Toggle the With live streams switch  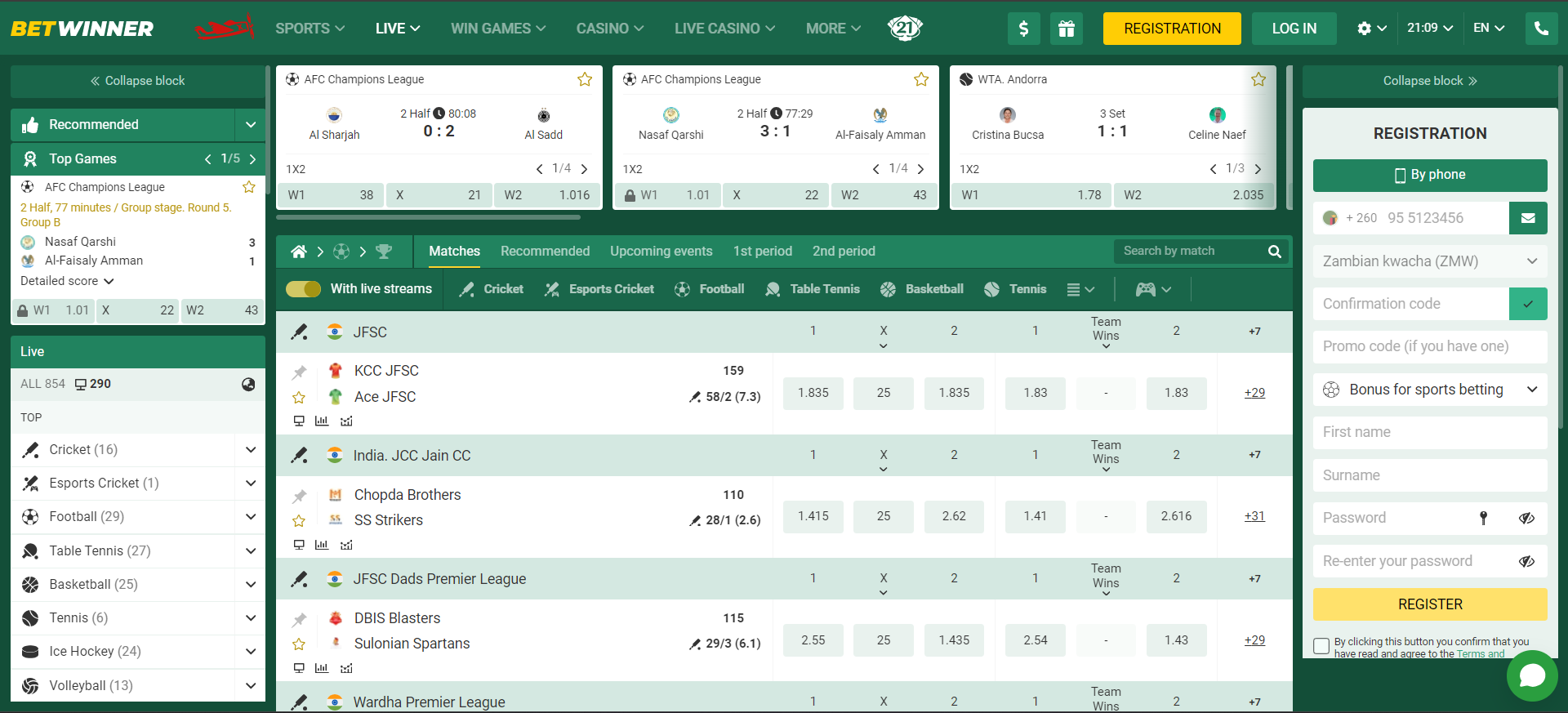[303, 289]
